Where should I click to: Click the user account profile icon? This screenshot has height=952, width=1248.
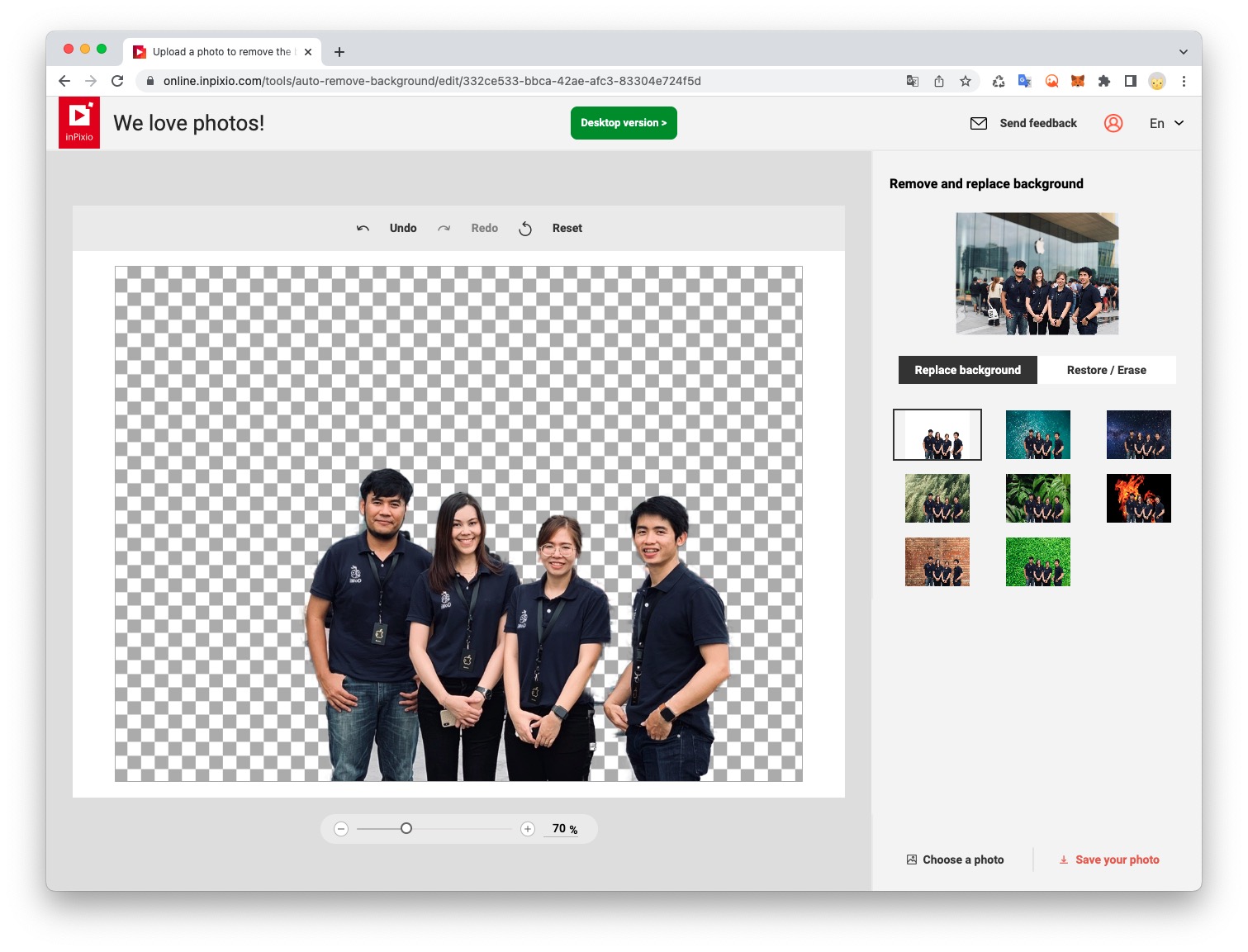click(x=1113, y=122)
